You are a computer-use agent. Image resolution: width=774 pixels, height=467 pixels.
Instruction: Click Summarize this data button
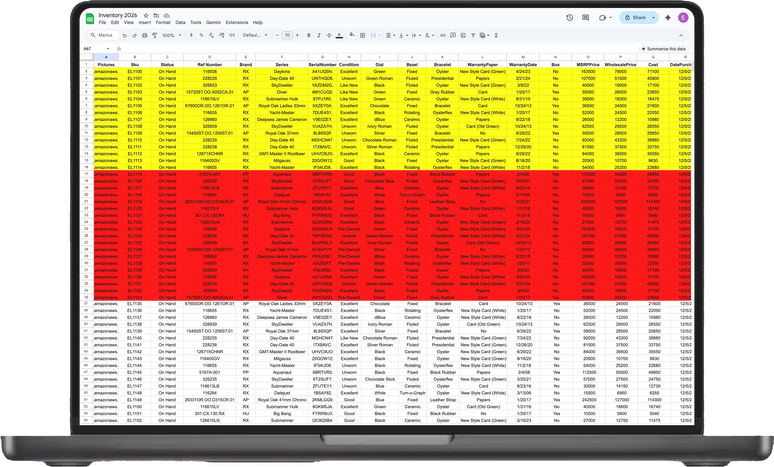click(x=663, y=49)
